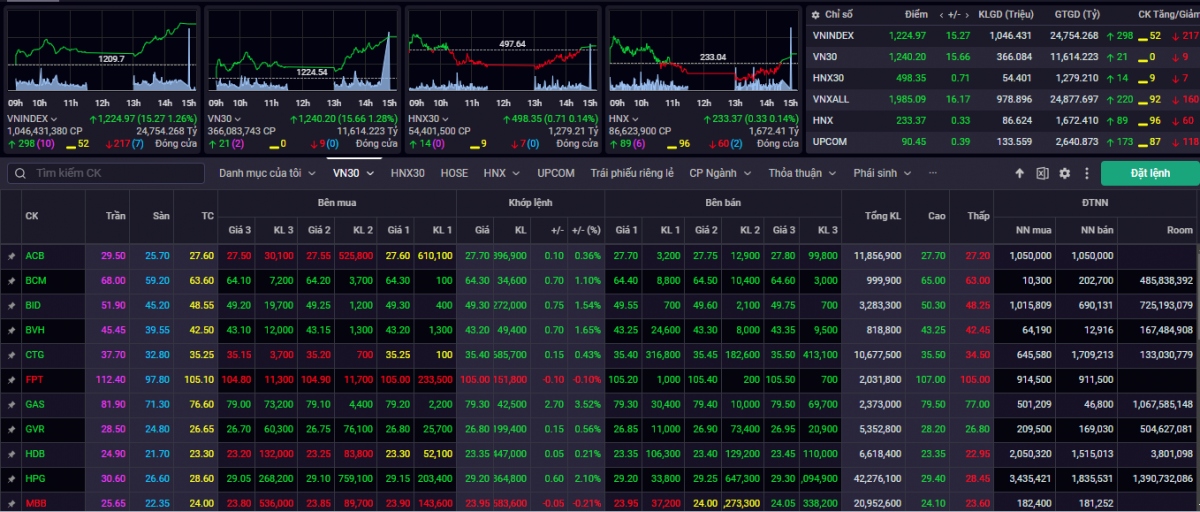The height and width of the screenshot is (512, 1200).
Task: Open the Phái sinh dropdown
Action: [x=881, y=173]
